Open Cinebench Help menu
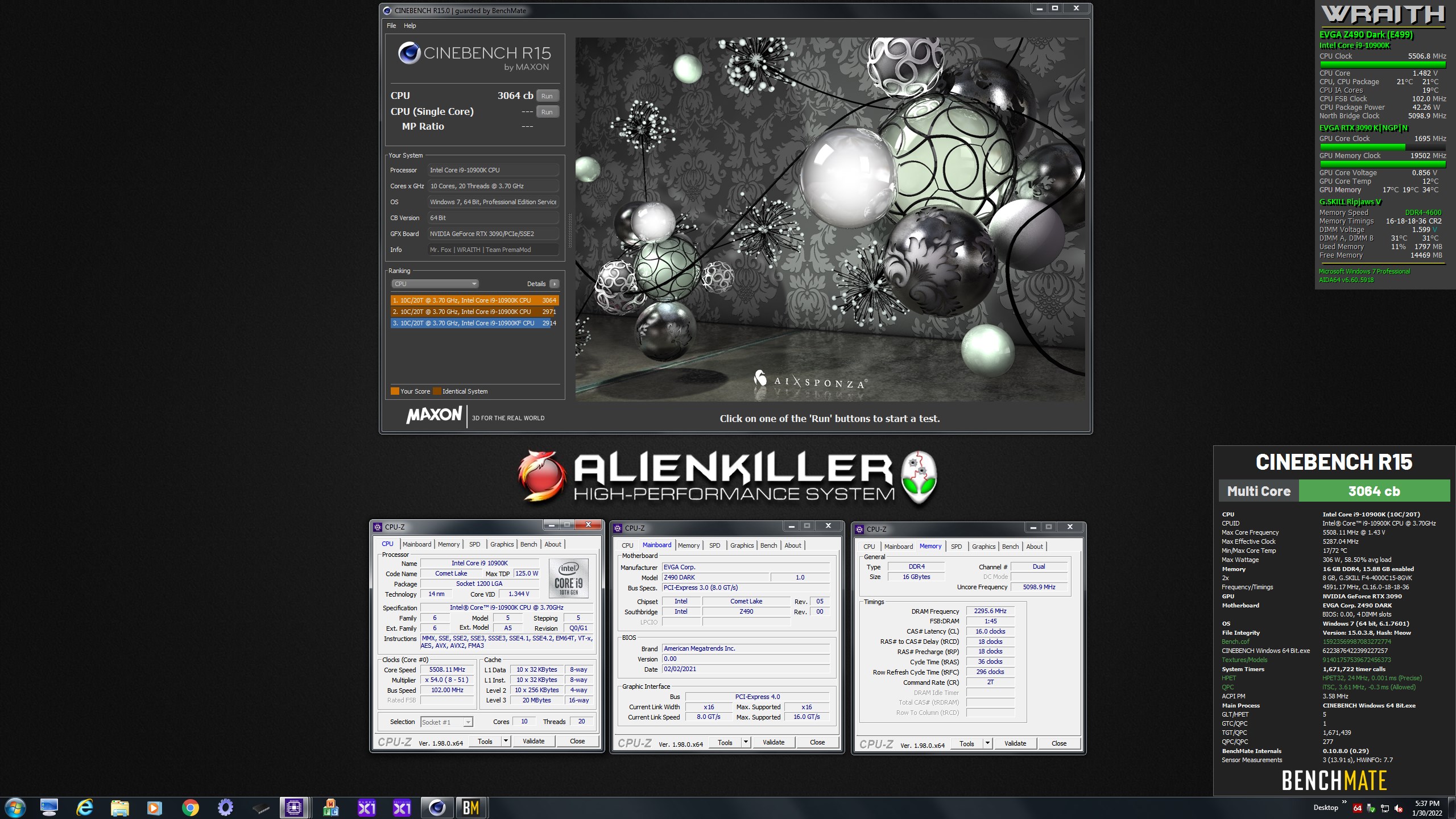 [x=409, y=26]
